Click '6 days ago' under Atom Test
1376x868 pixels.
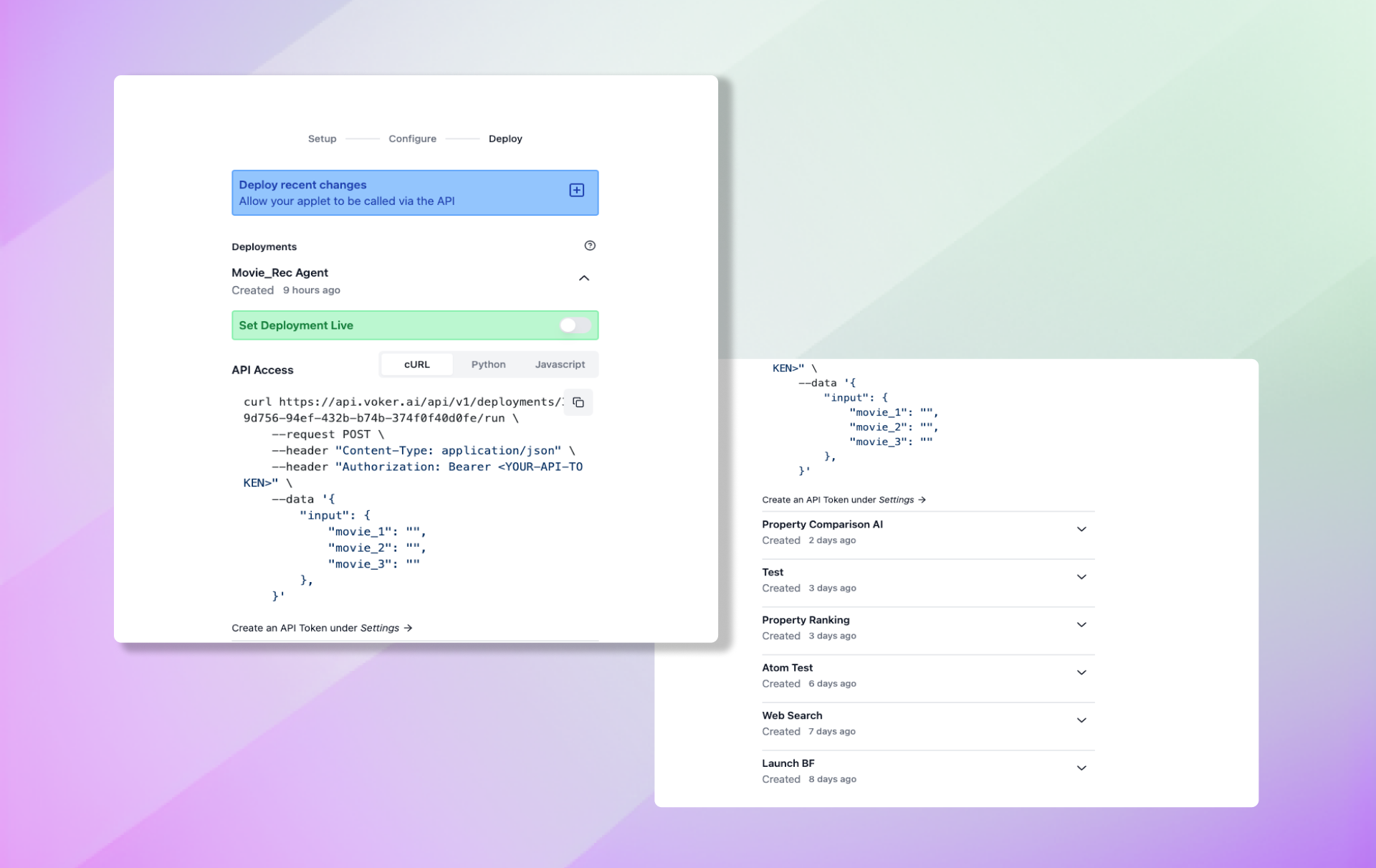pos(832,684)
